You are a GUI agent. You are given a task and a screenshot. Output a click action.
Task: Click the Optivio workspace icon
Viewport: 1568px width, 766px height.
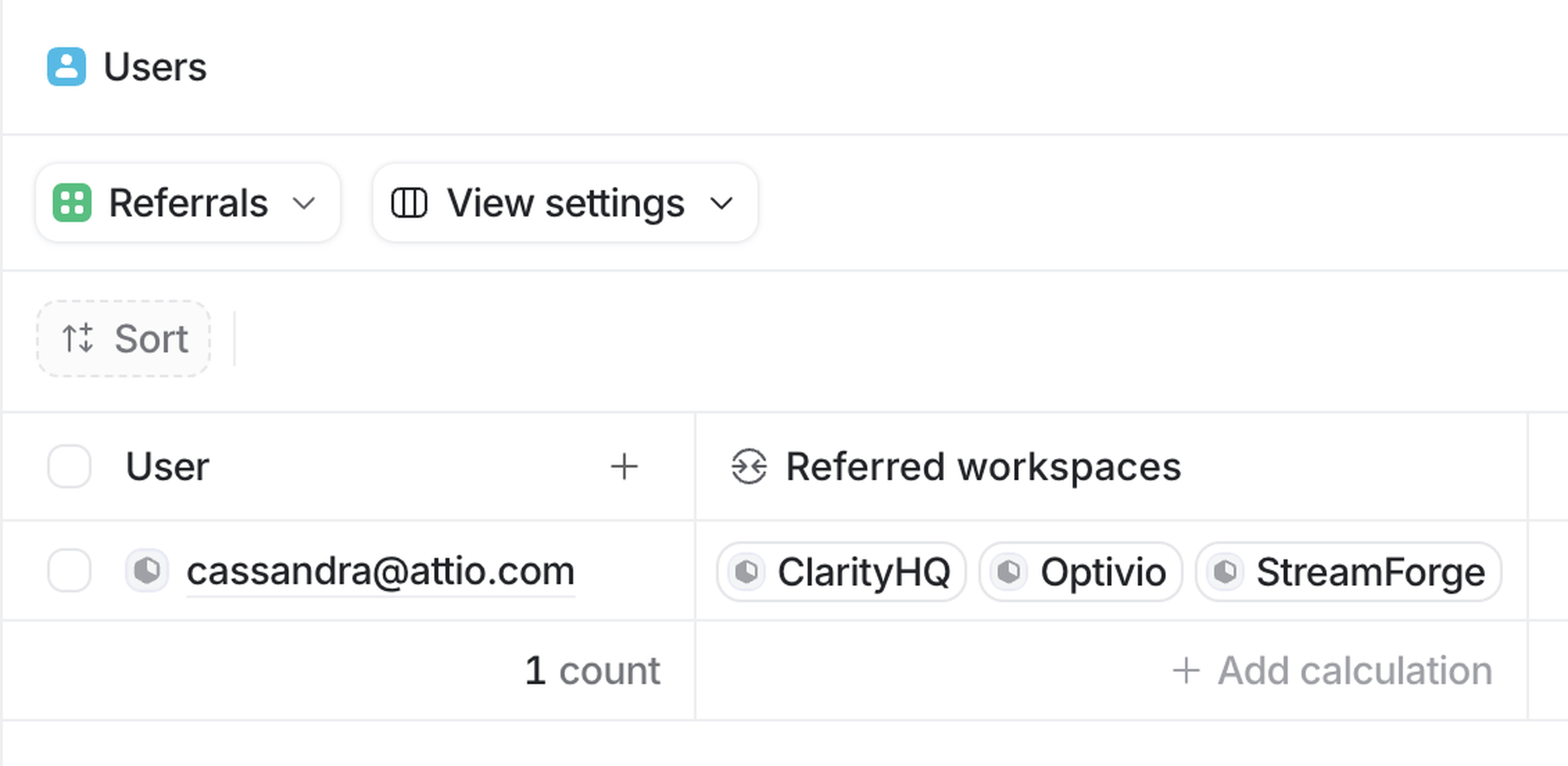point(1009,572)
